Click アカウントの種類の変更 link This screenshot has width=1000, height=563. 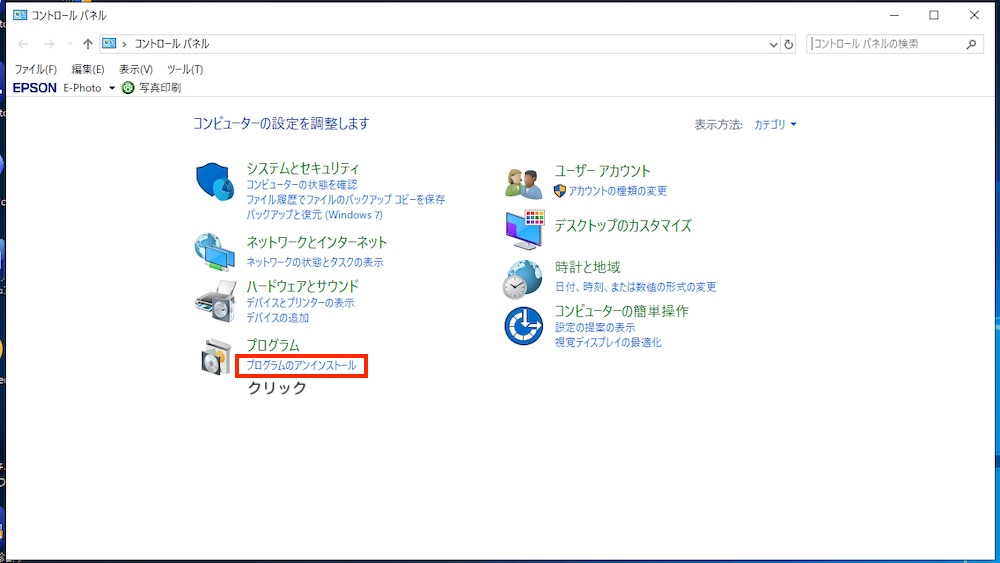point(617,191)
